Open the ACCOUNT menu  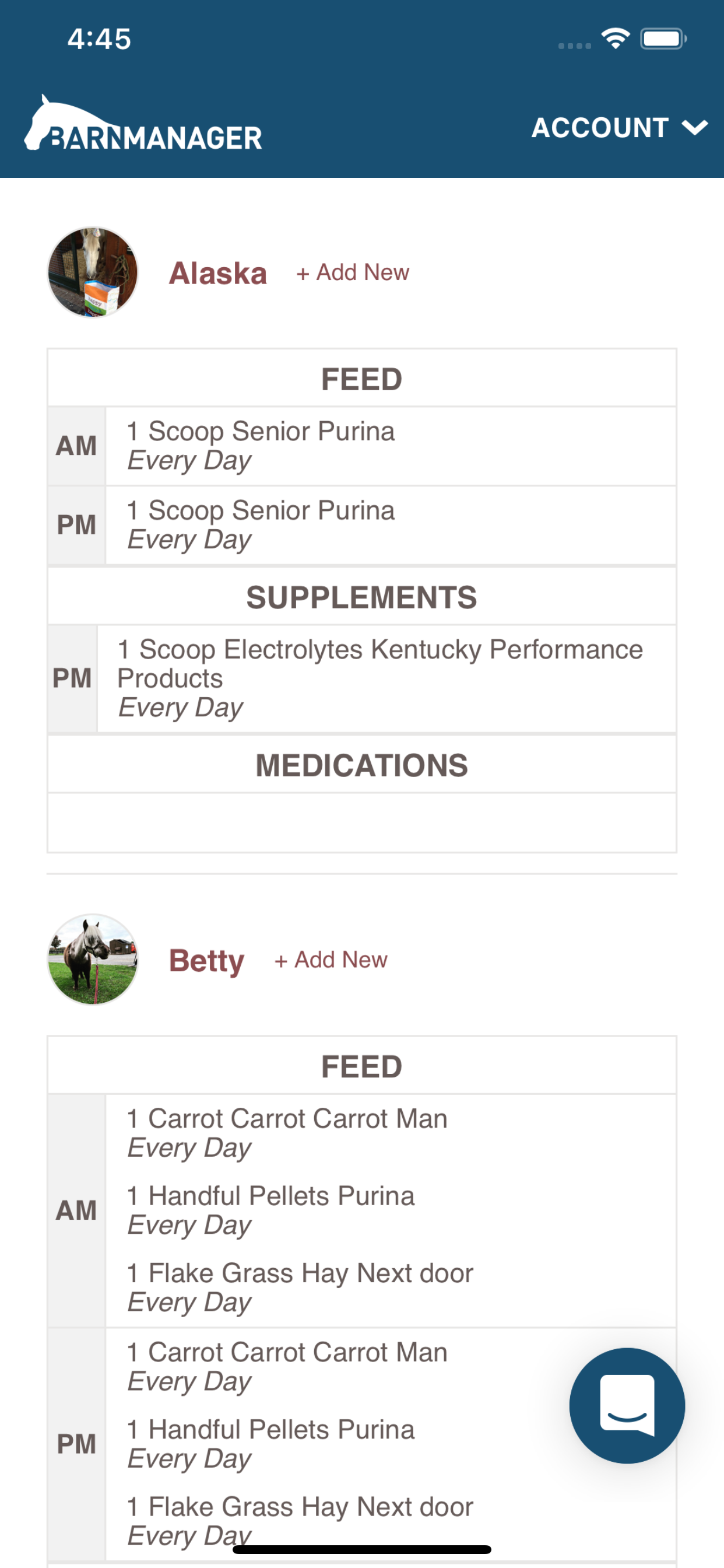tap(619, 128)
